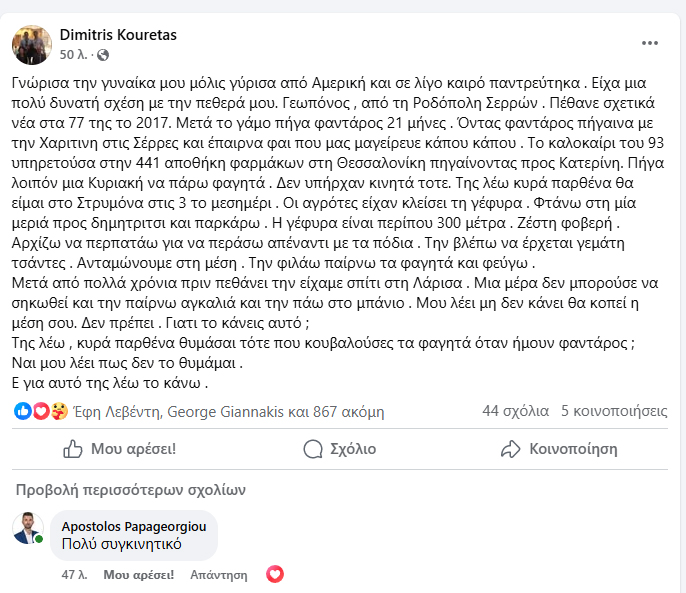
Task: Click the heart reaction on Apostolos' comment
Action: point(275,574)
